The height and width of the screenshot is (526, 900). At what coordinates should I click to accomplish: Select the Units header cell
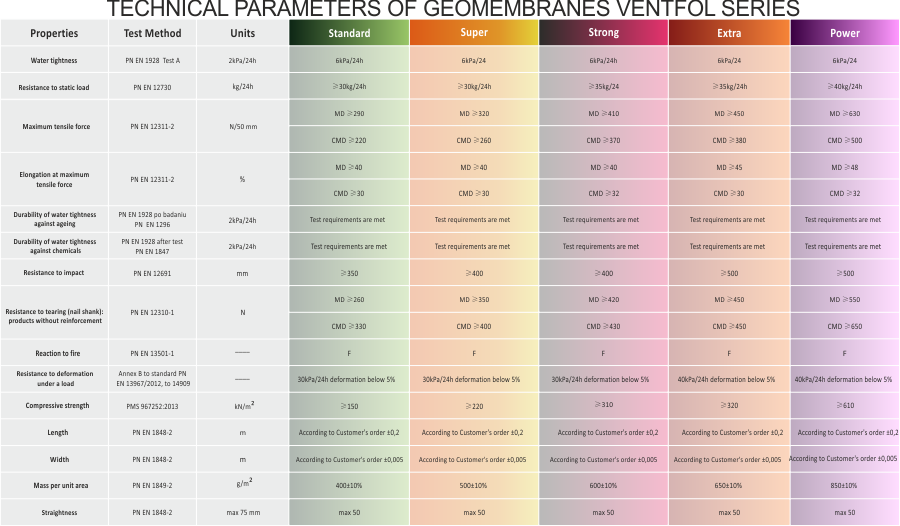242,33
